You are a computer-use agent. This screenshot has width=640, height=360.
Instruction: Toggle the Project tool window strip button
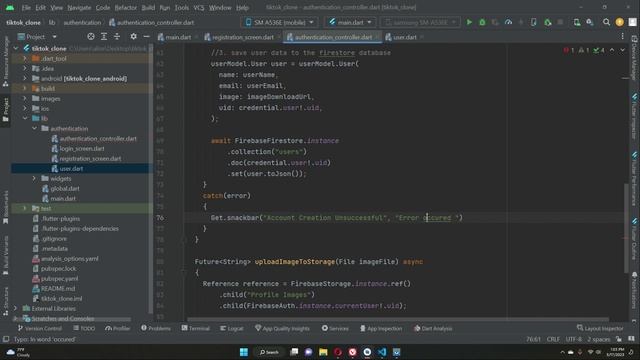click(6, 109)
